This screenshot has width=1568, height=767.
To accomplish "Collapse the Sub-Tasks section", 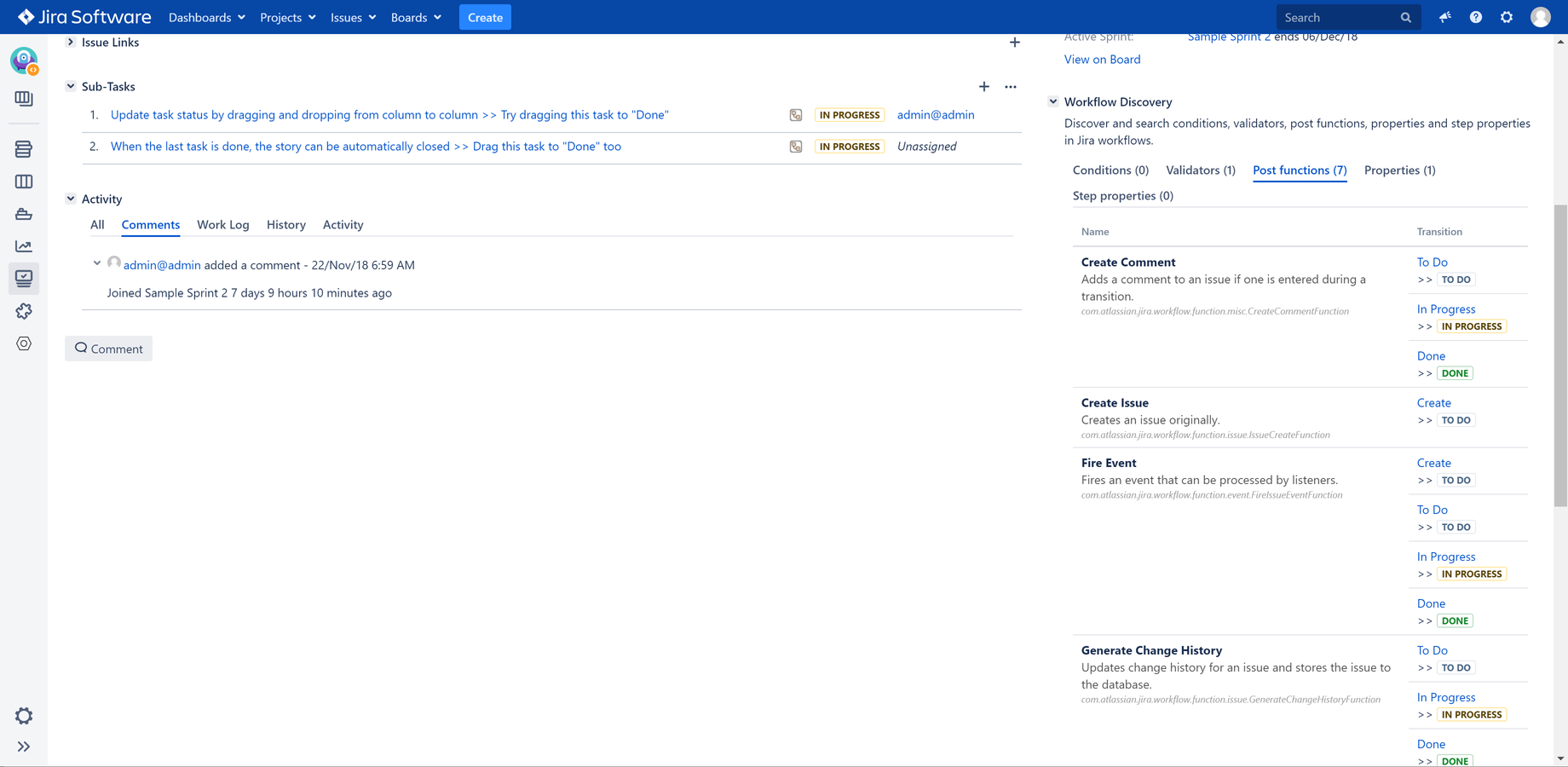I will click(71, 86).
